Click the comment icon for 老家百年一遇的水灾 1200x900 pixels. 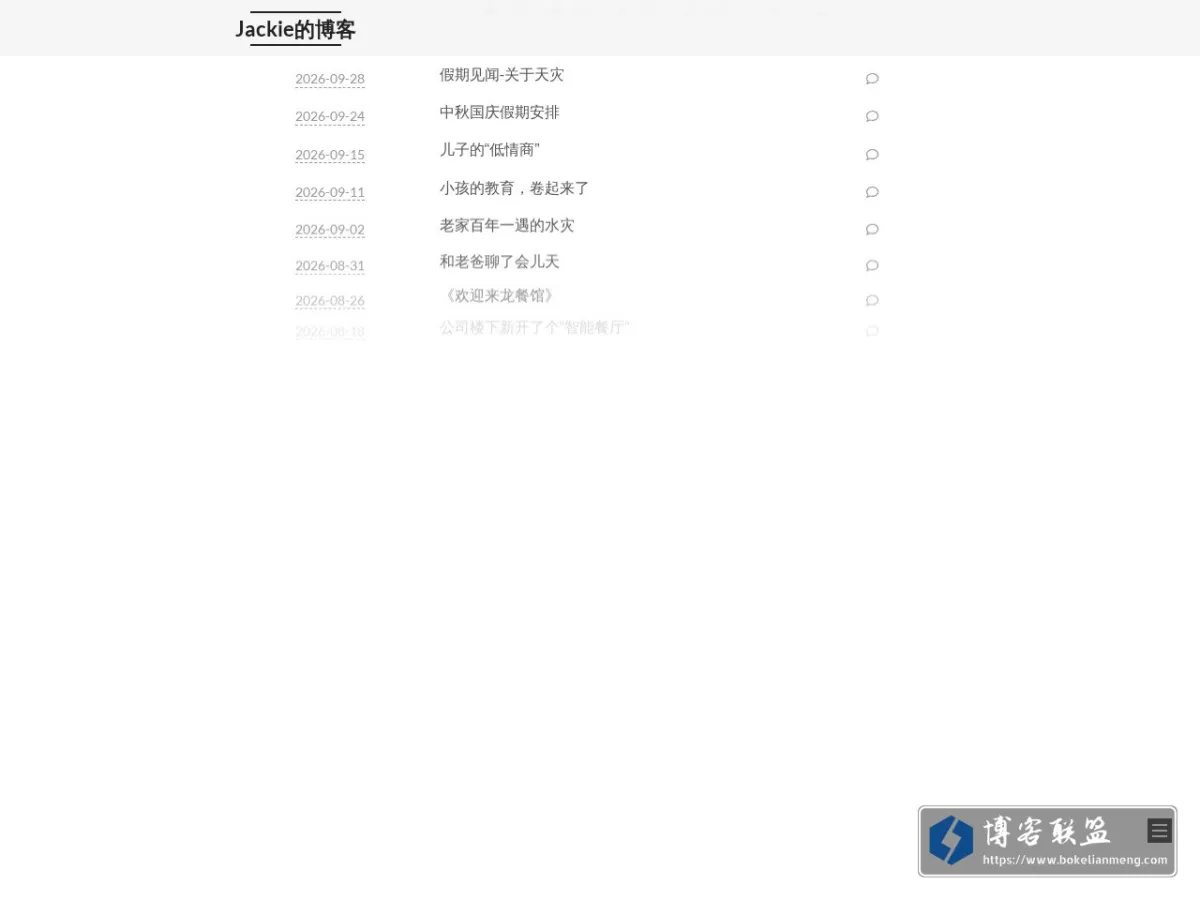coord(872,229)
